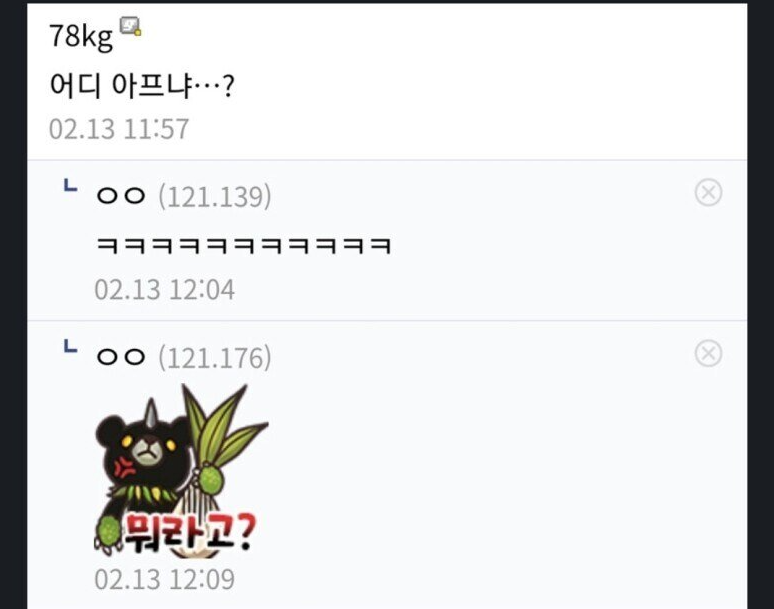Click the gallog icon next to 78kg
Viewport: 774px width, 609px height.
(131, 26)
